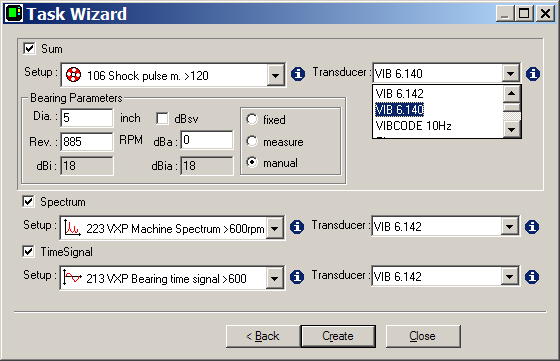This screenshot has height=361, width=560.
Task: Open the TimeSignal setup dropdown arrow
Action: (274, 278)
